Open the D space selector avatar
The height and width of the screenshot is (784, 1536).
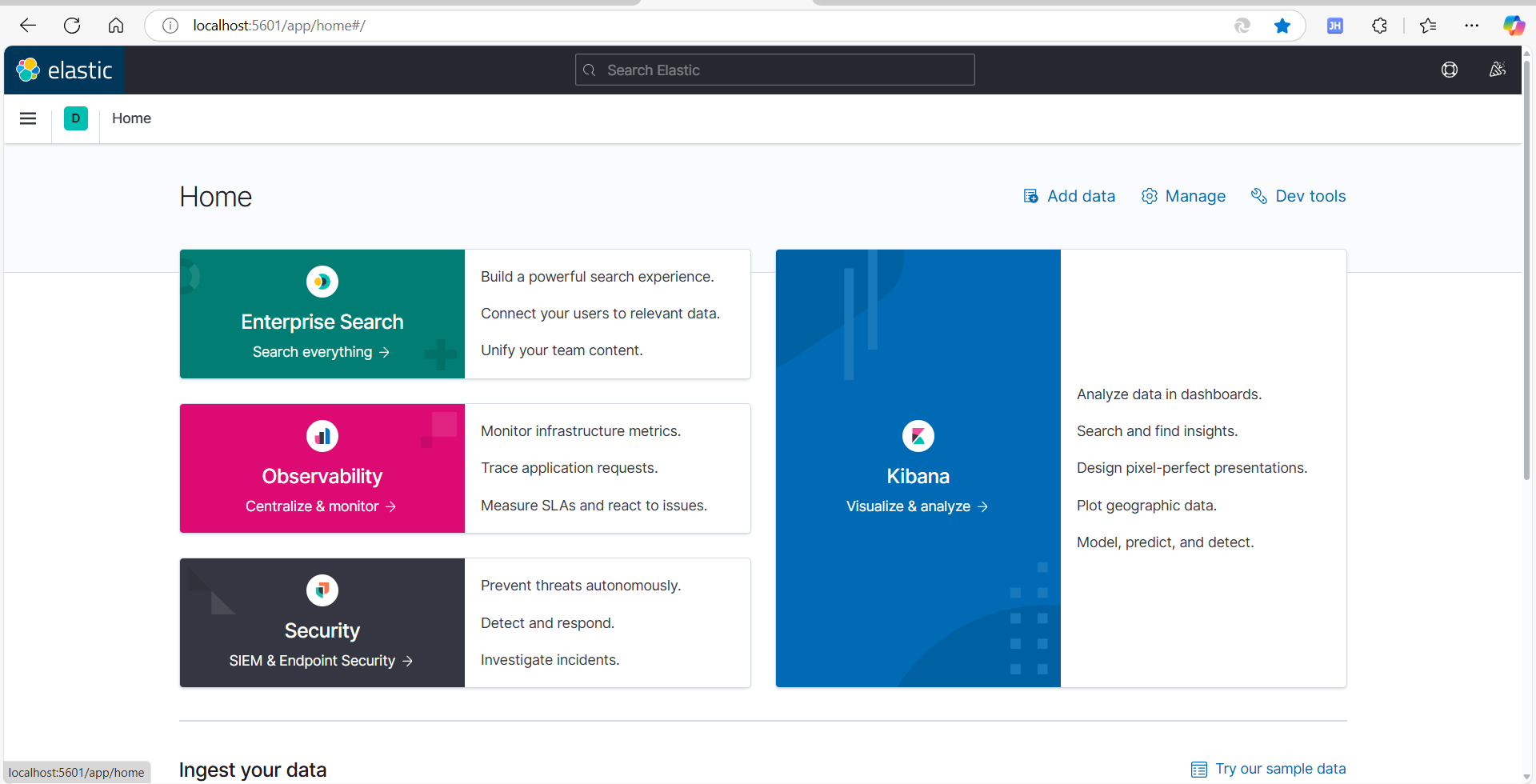point(76,118)
